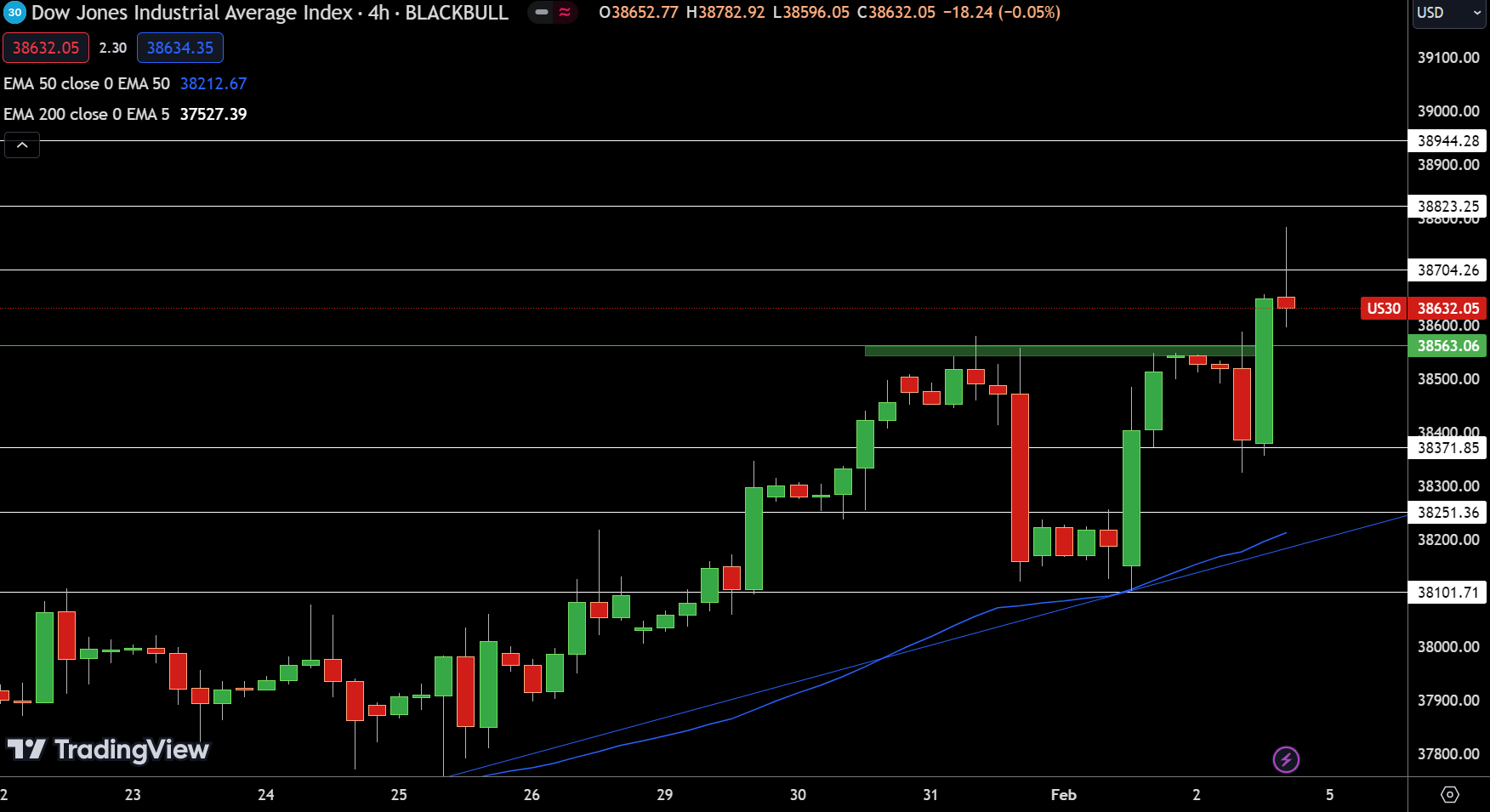The width and height of the screenshot is (1490, 812).
Task: Click the US30 price label tag
Action: point(1384,309)
